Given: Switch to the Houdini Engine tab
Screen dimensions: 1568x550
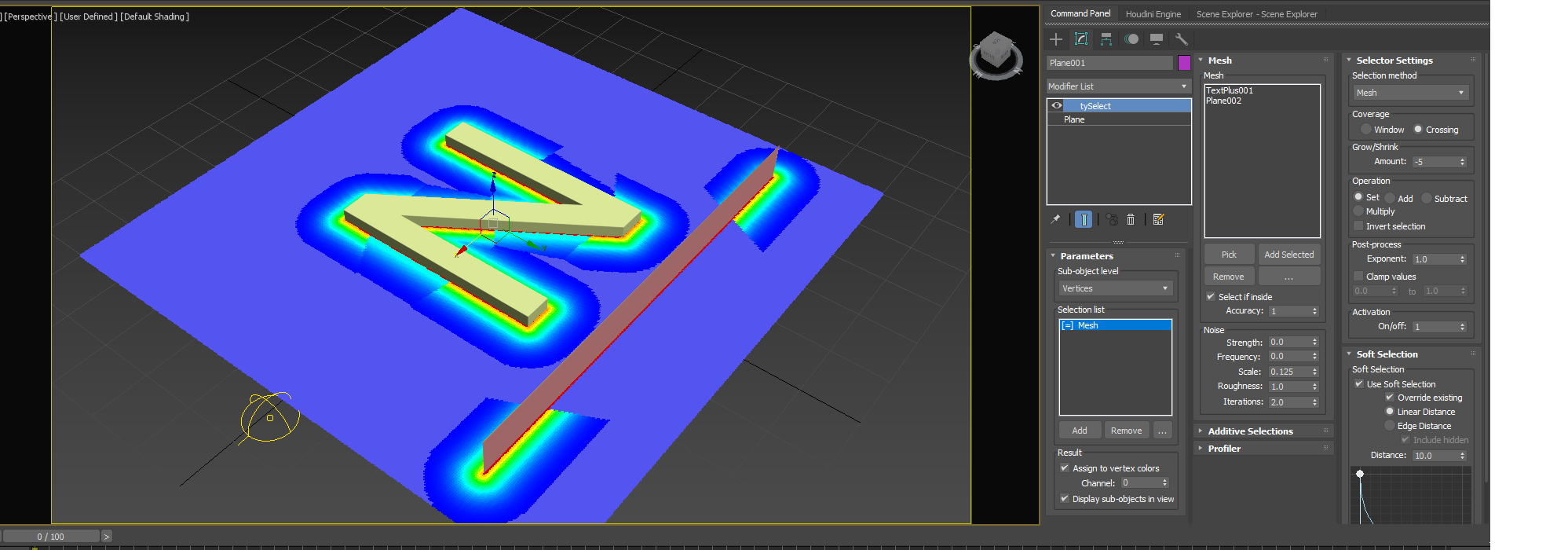Looking at the screenshot, I should (x=1153, y=14).
